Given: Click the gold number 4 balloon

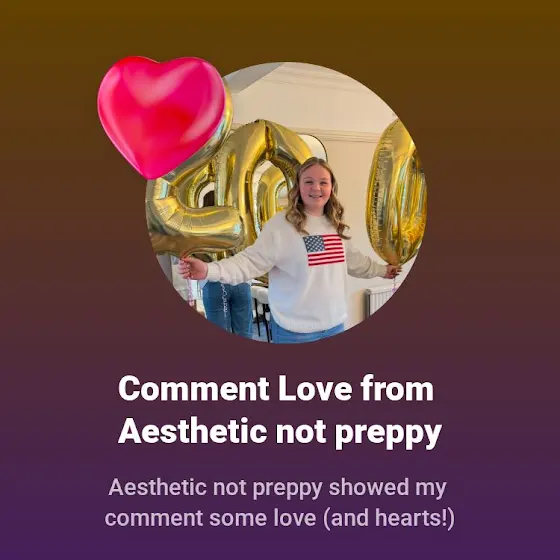Looking at the screenshot, I should coord(196,200).
